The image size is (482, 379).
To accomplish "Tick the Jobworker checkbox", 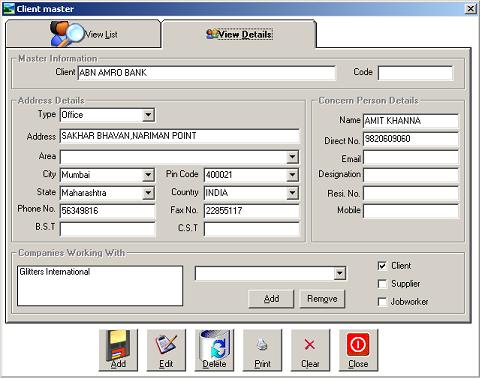I will [382, 302].
